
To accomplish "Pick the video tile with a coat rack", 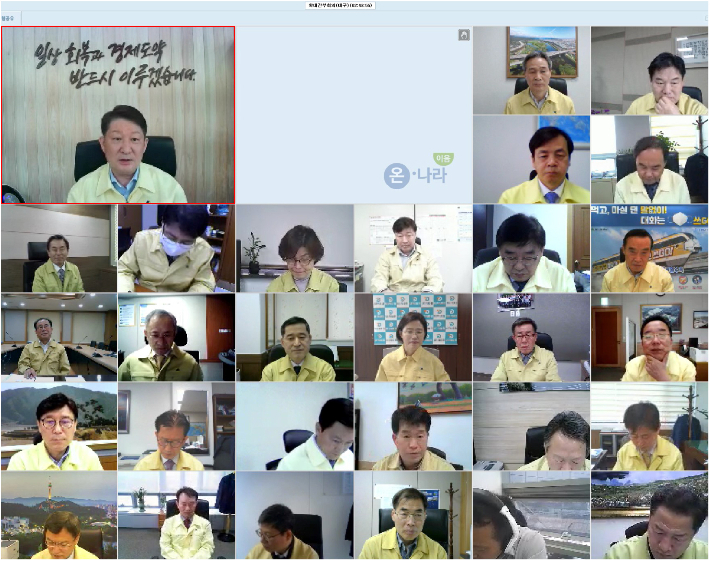I will point(650,427).
